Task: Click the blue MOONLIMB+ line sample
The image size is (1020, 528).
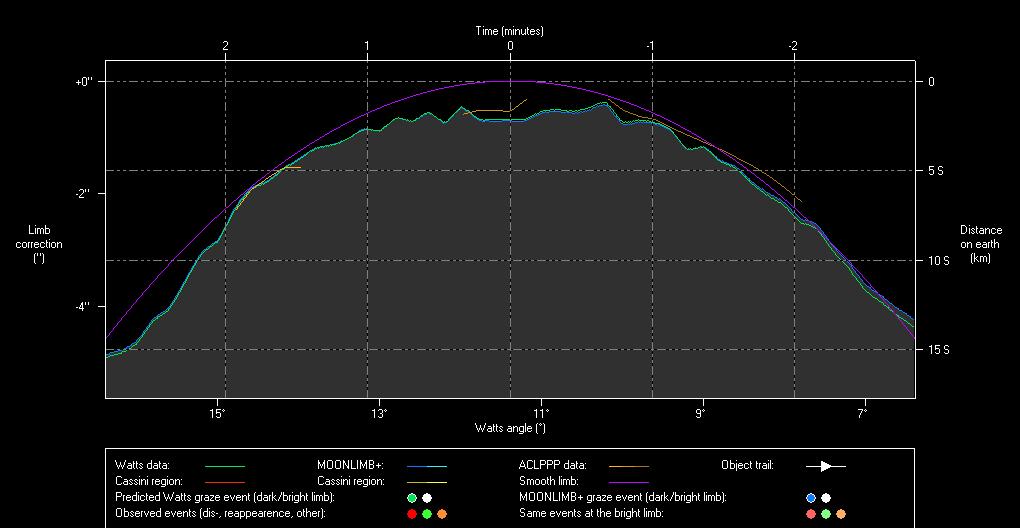Action: (x=426, y=466)
